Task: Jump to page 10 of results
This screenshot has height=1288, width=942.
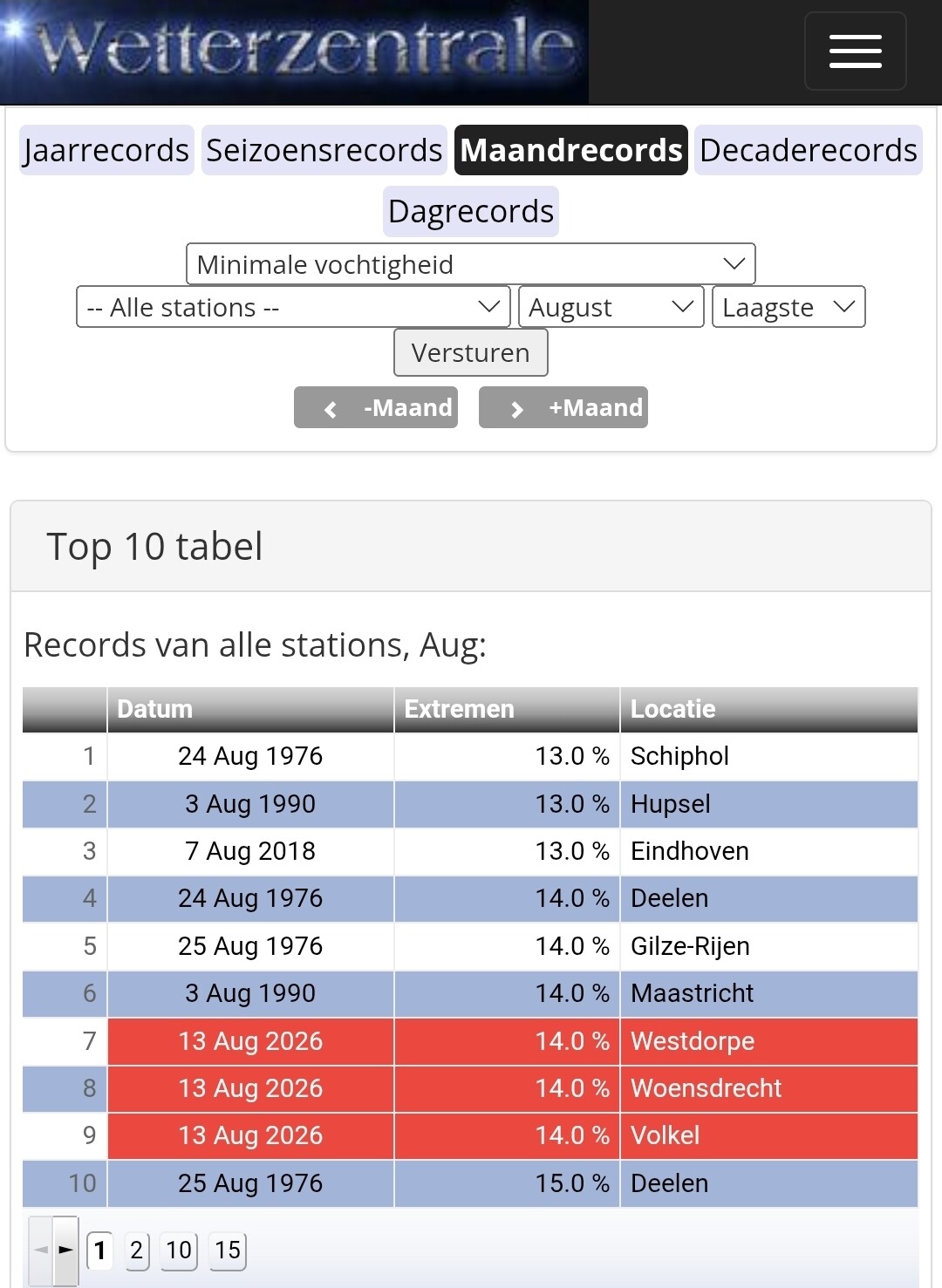Action: click(179, 1251)
